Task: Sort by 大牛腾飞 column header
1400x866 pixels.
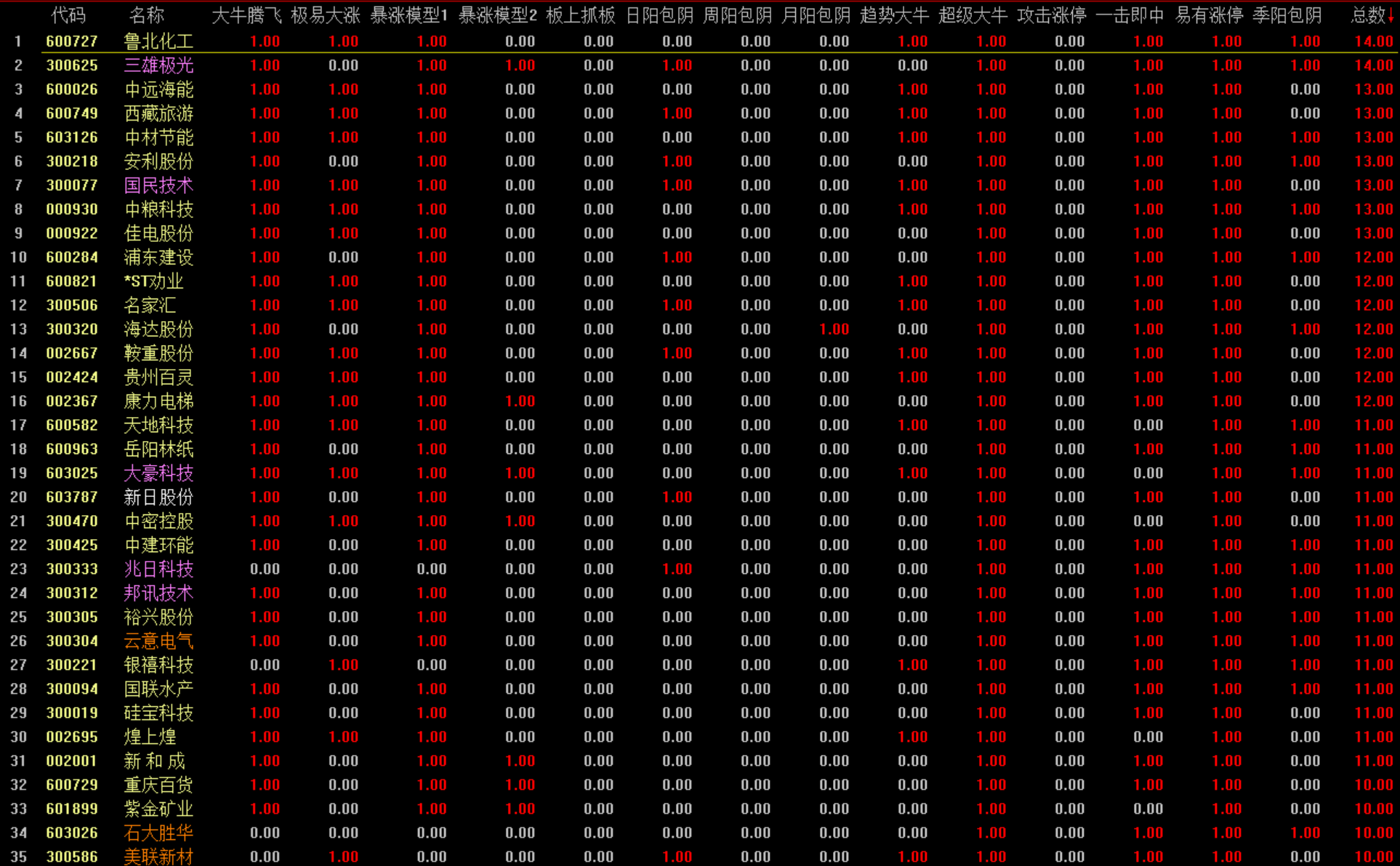Action: [x=246, y=15]
